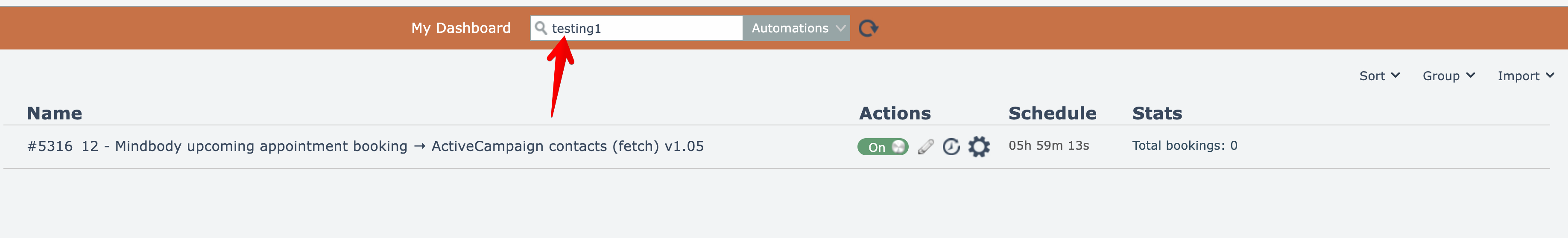The height and width of the screenshot is (238, 1568).
Task: Click the Actions column header
Action: click(x=894, y=113)
